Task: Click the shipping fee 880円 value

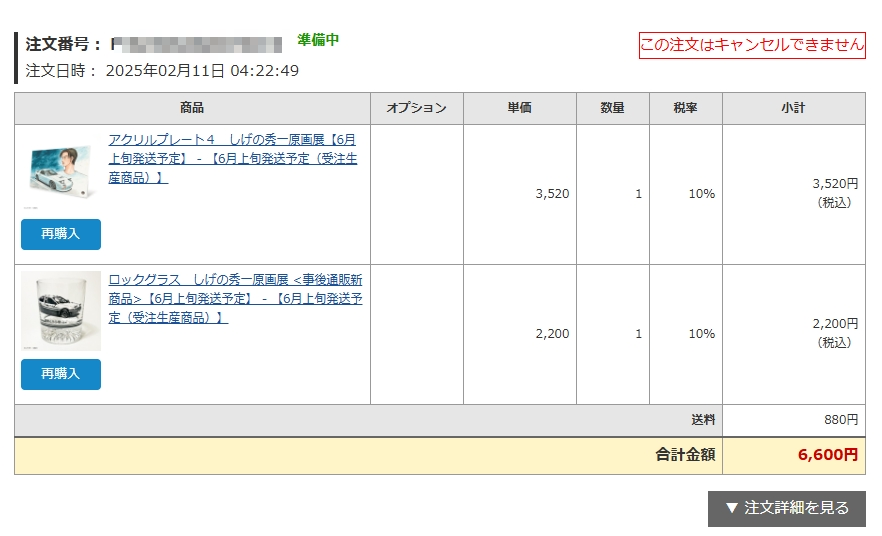Action: [x=841, y=420]
